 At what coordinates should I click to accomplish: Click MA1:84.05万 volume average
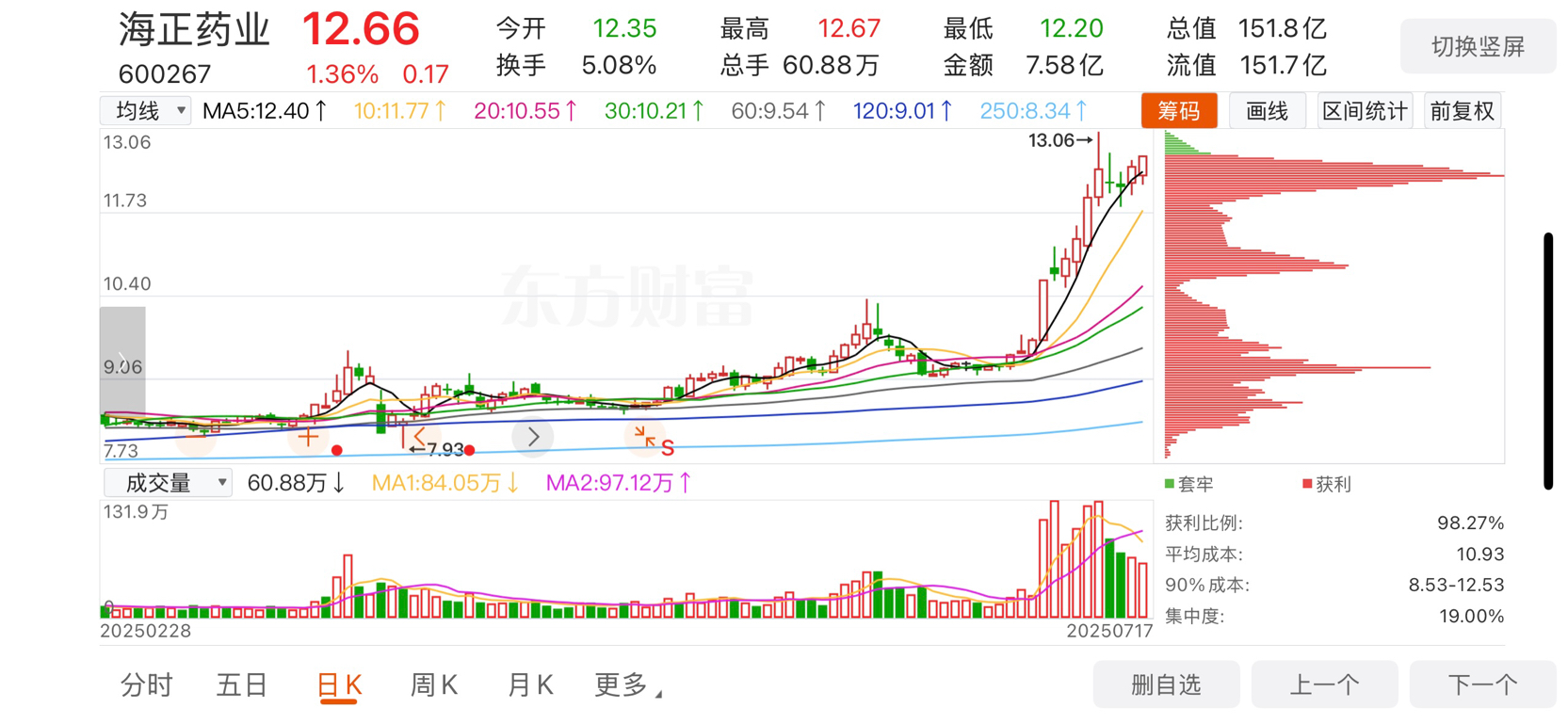(x=445, y=483)
